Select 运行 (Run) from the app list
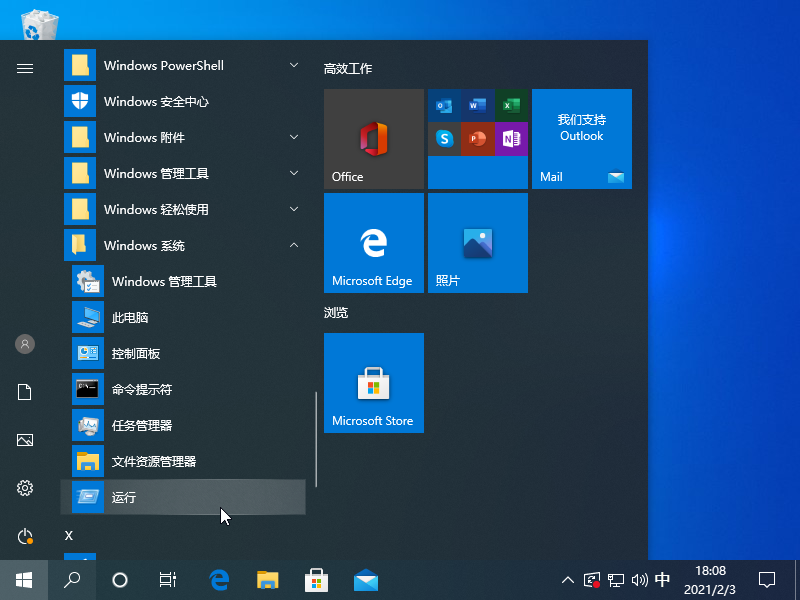 (x=184, y=497)
